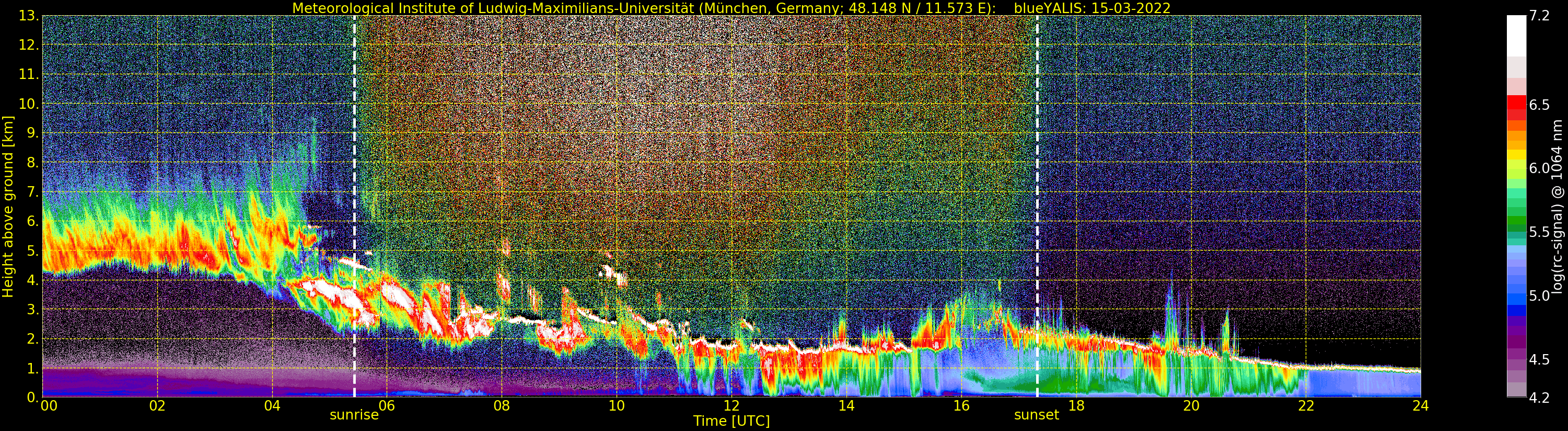Viewport: 1568px width, 431px height.
Task: Click the "12" time axis tick label
Action: point(731,406)
